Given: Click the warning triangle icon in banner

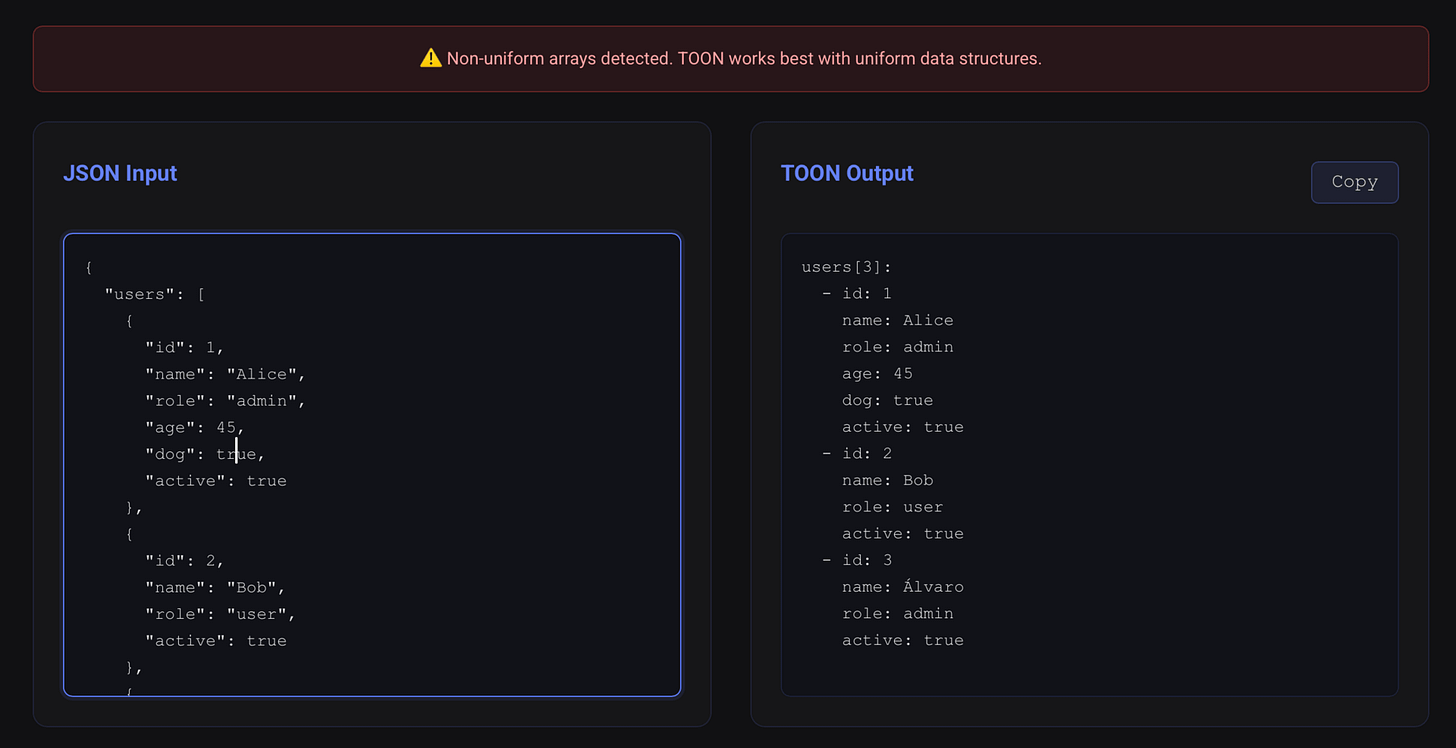Looking at the screenshot, I should click(430, 58).
